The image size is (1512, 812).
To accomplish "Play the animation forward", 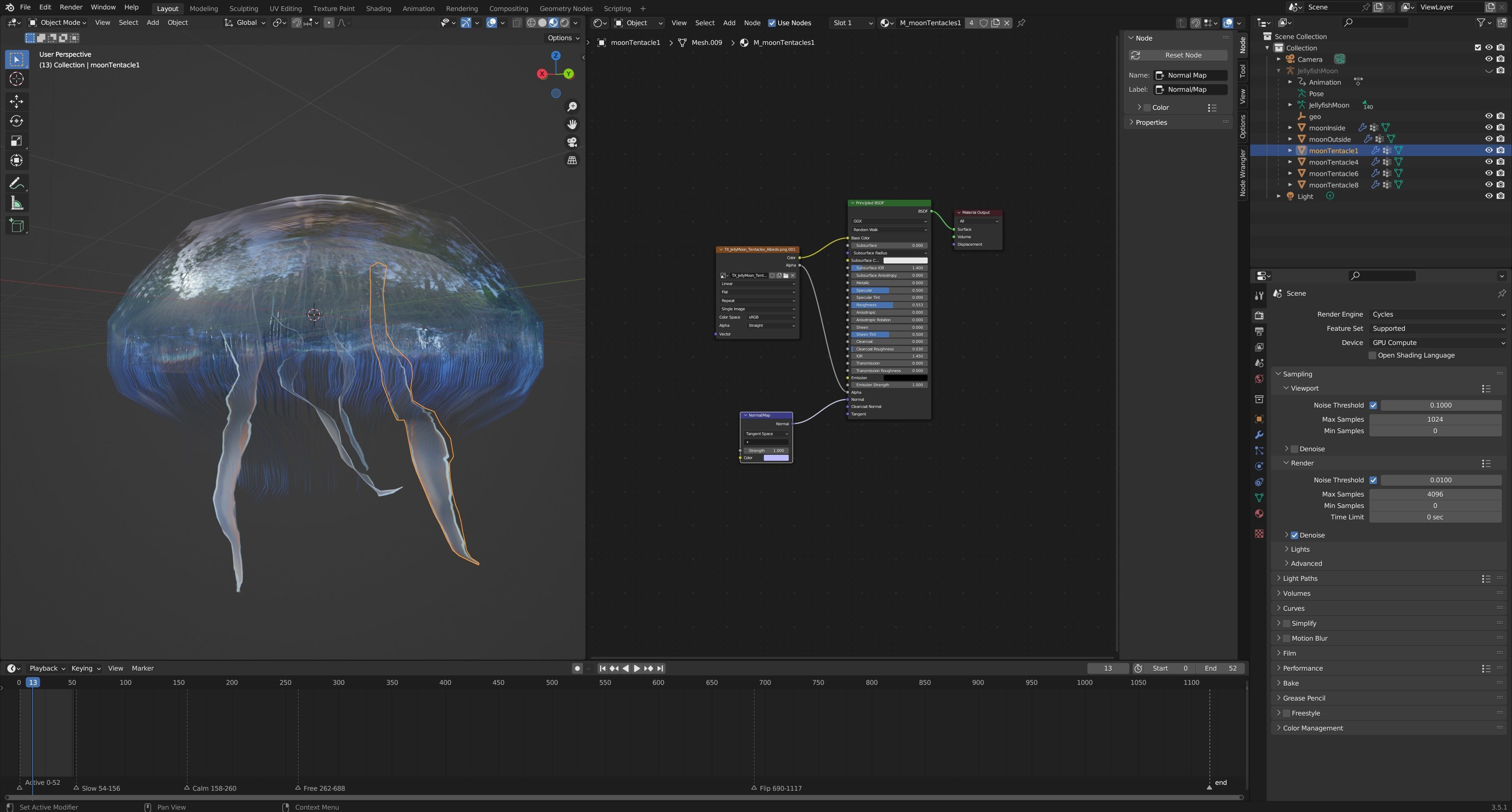I will coord(637,668).
